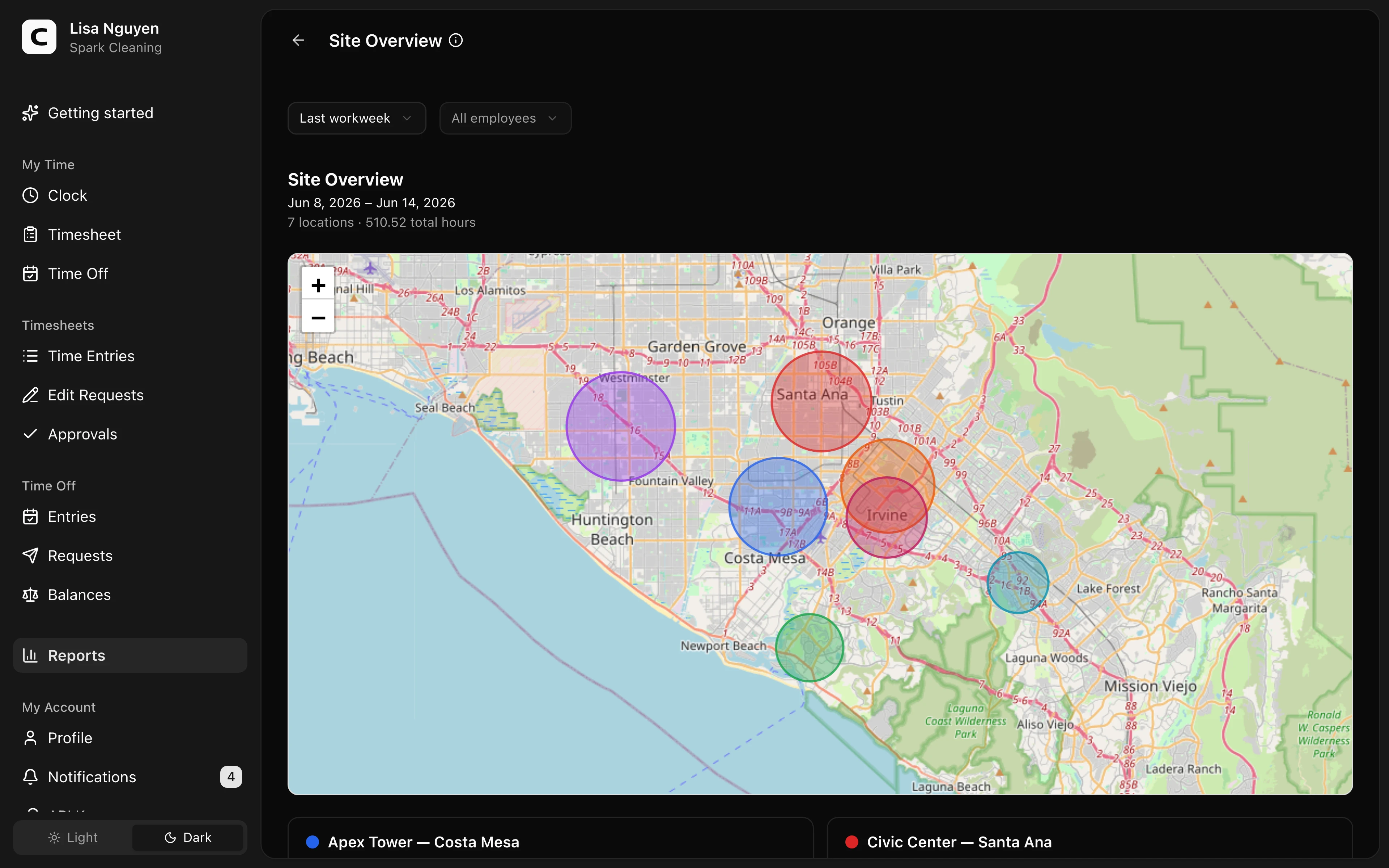This screenshot has width=1389, height=868.
Task: Select Reports in the sidebar
Action: click(x=130, y=655)
